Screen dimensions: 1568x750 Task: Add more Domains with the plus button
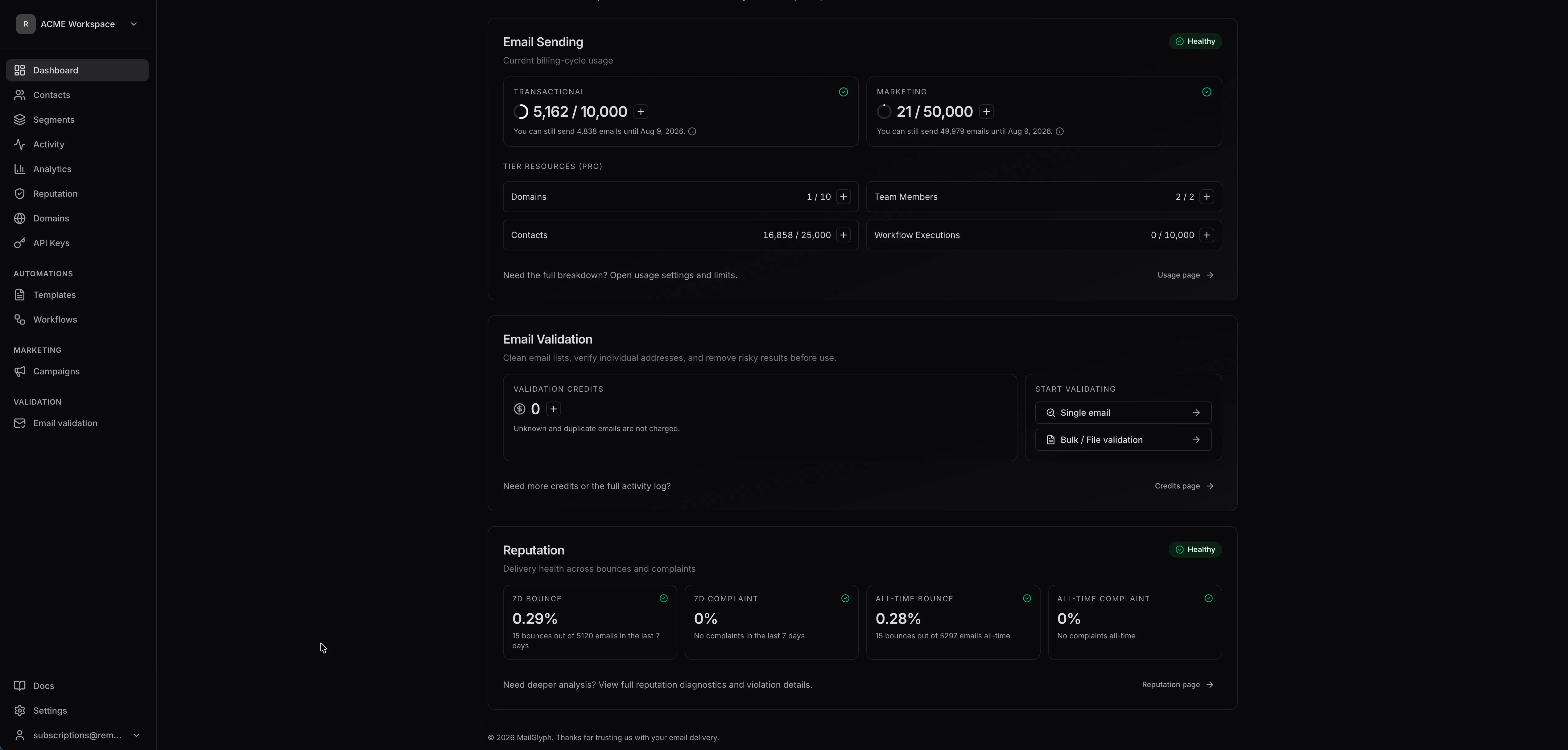click(843, 197)
